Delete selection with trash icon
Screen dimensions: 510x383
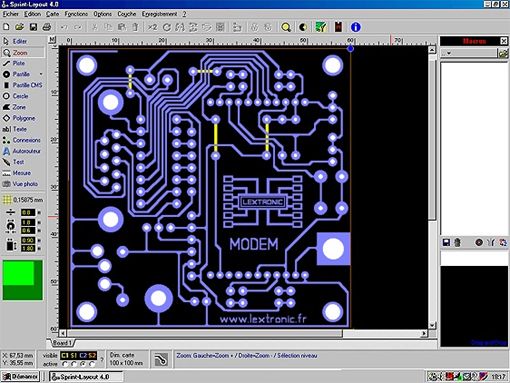[x=135, y=27]
